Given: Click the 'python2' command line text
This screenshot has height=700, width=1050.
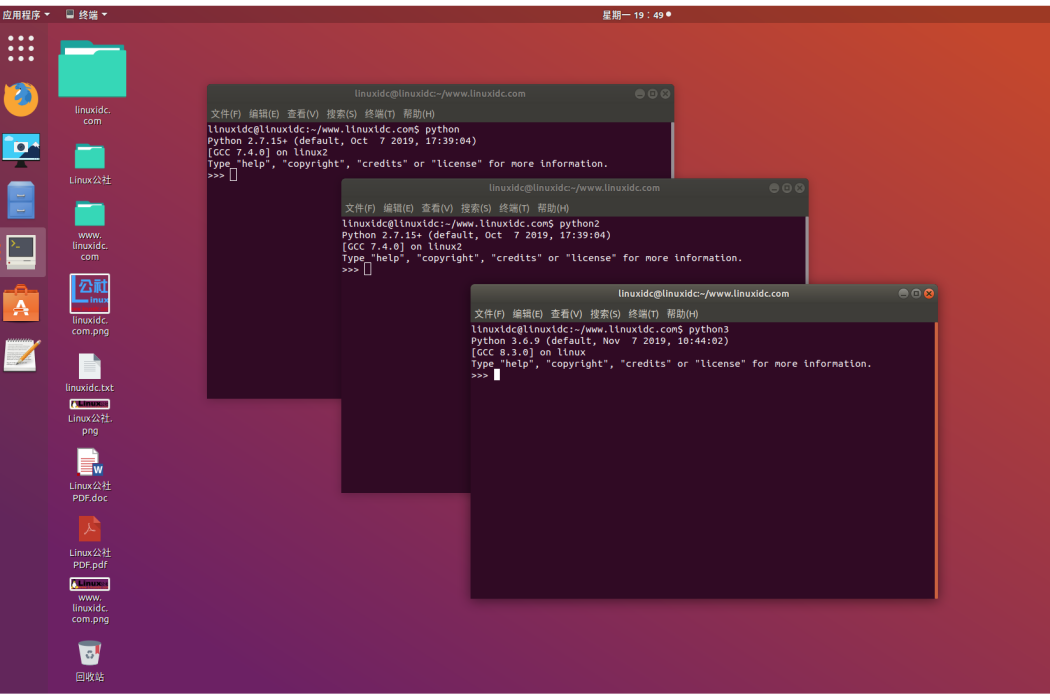Looking at the screenshot, I should (x=579, y=224).
